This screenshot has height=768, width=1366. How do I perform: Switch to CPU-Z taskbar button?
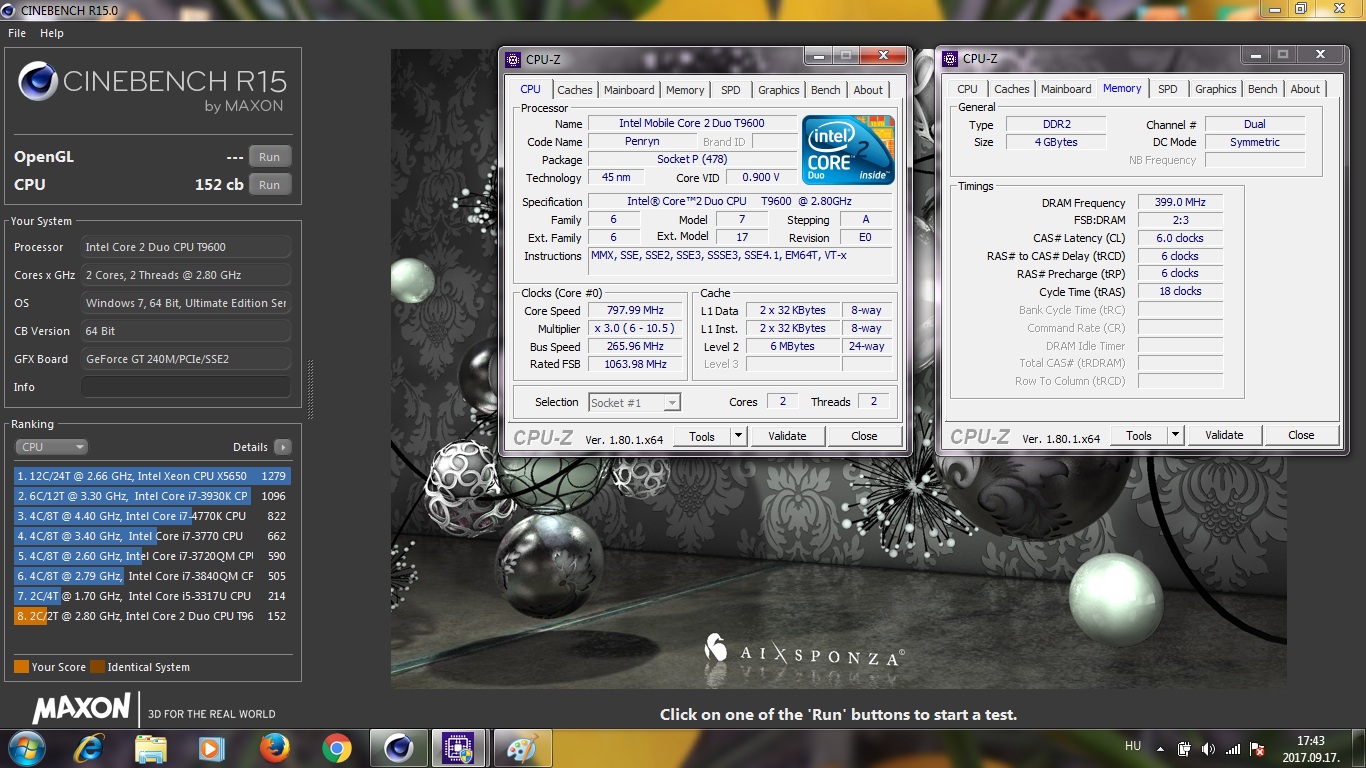(459, 748)
